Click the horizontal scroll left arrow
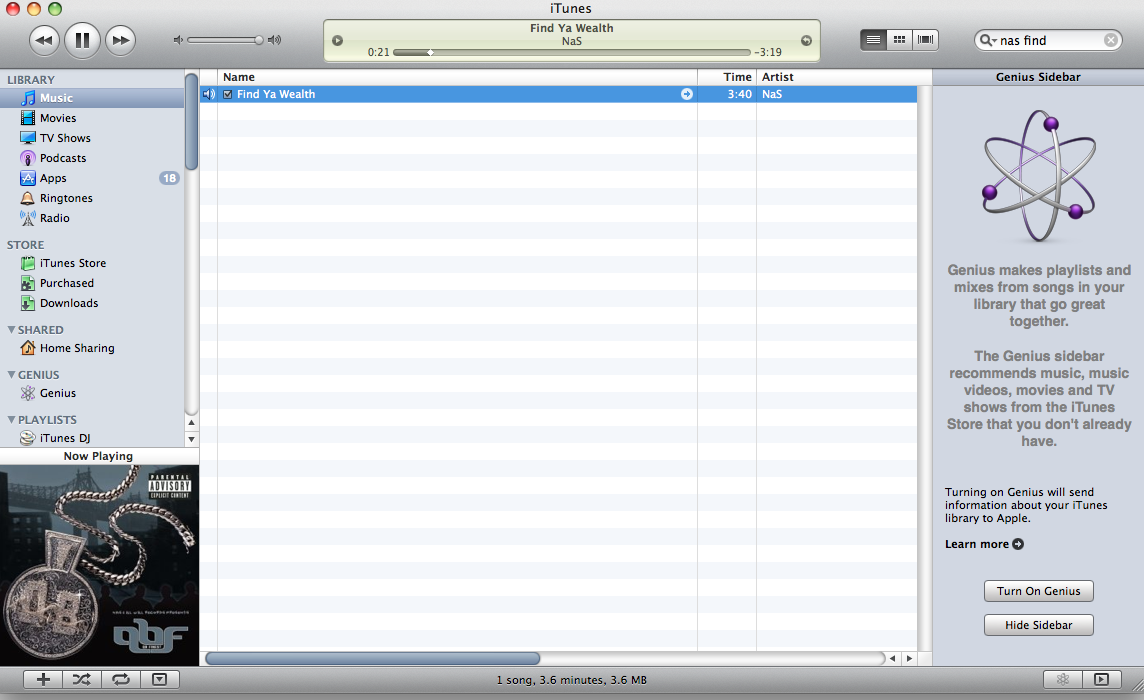Image resolution: width=1144 pixels, height=700 pixels. (x=892, y=658)
